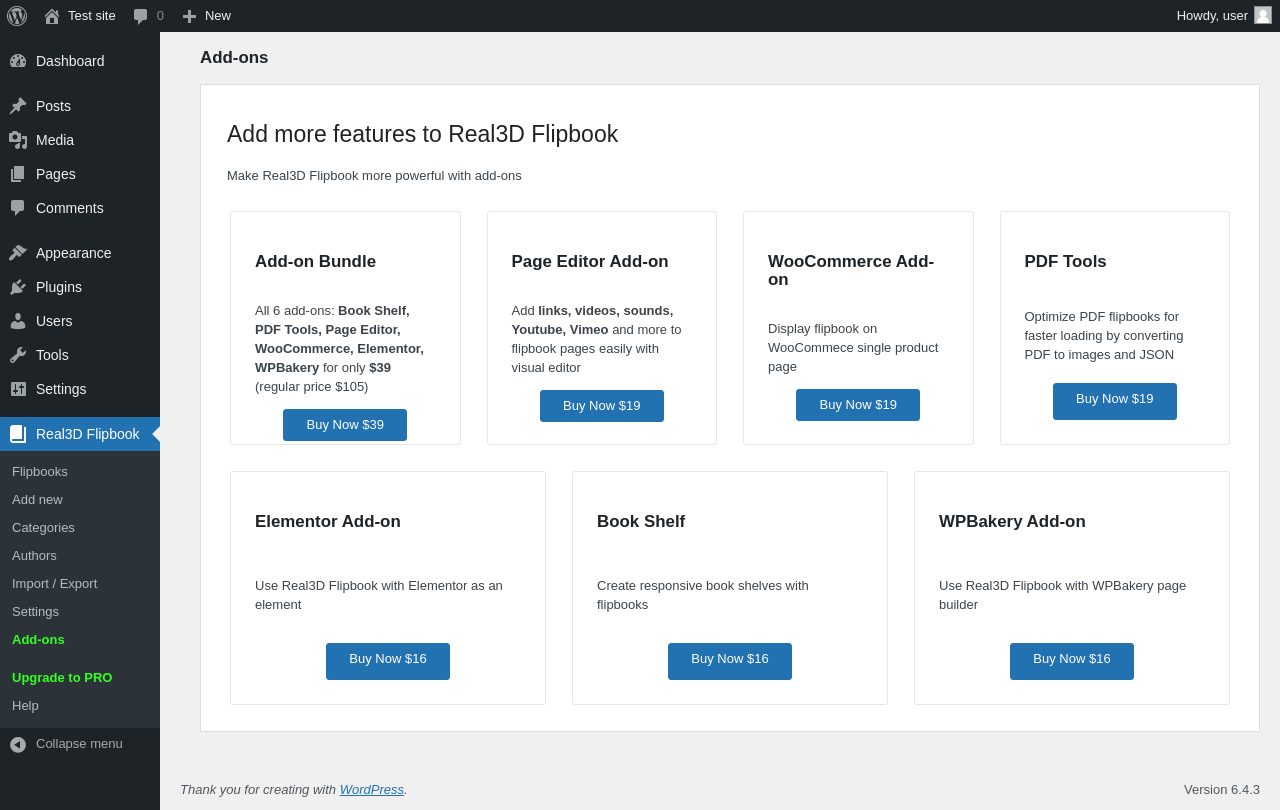Click the WordPress logo icon

pos(17,16)
